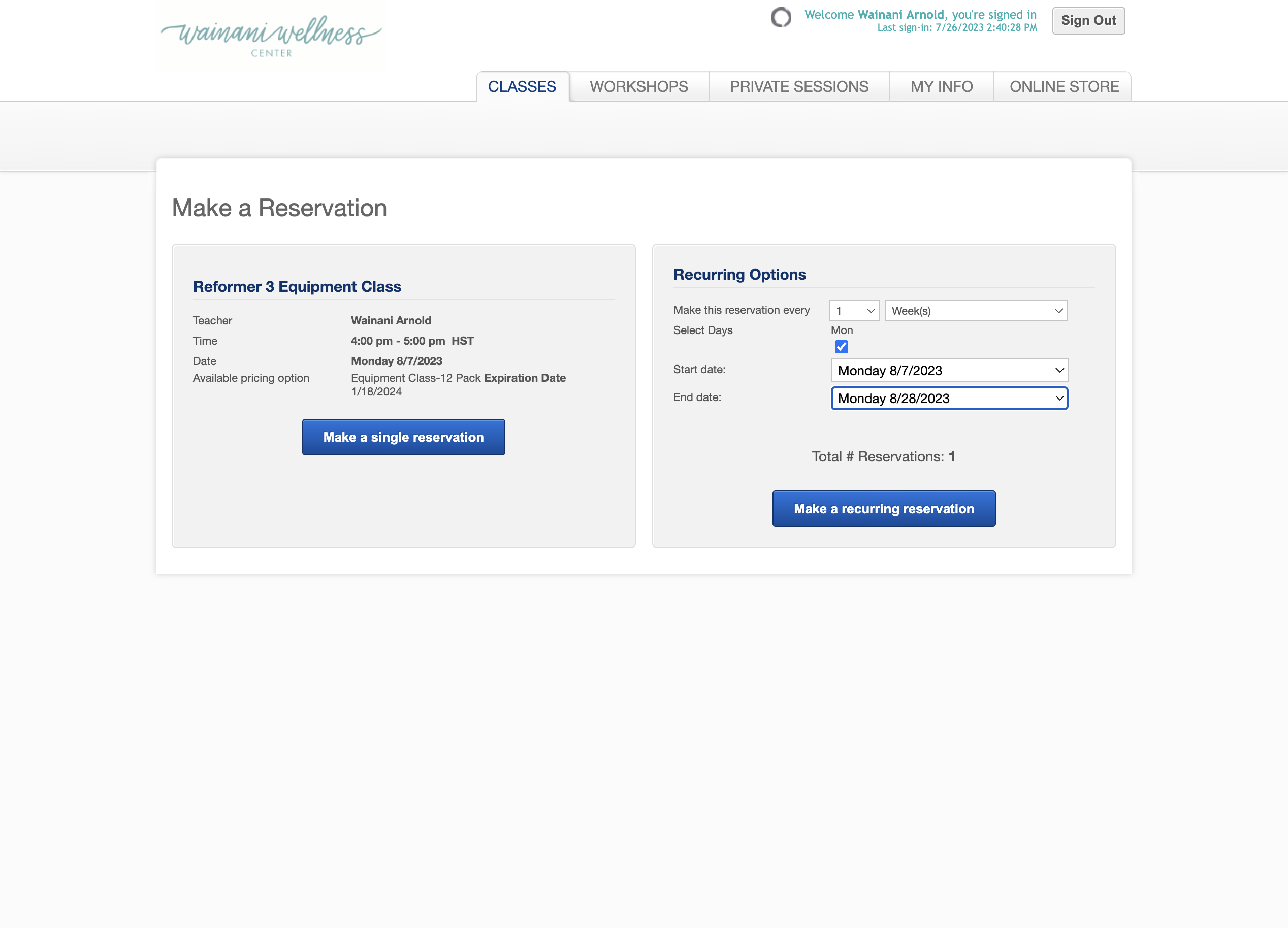Viewport: 1288px width, 928px height.
Task: Open the My Info tab
Action: [942, 87]
